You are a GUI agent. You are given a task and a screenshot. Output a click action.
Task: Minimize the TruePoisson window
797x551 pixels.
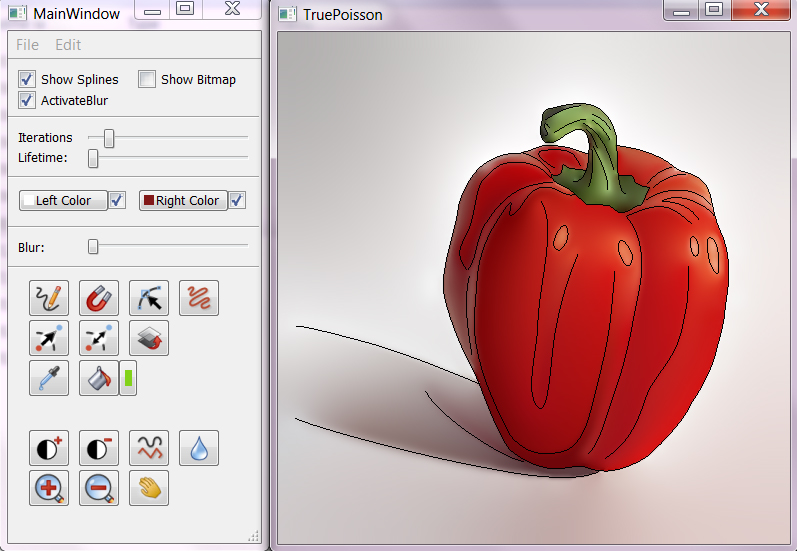(681, 10)
